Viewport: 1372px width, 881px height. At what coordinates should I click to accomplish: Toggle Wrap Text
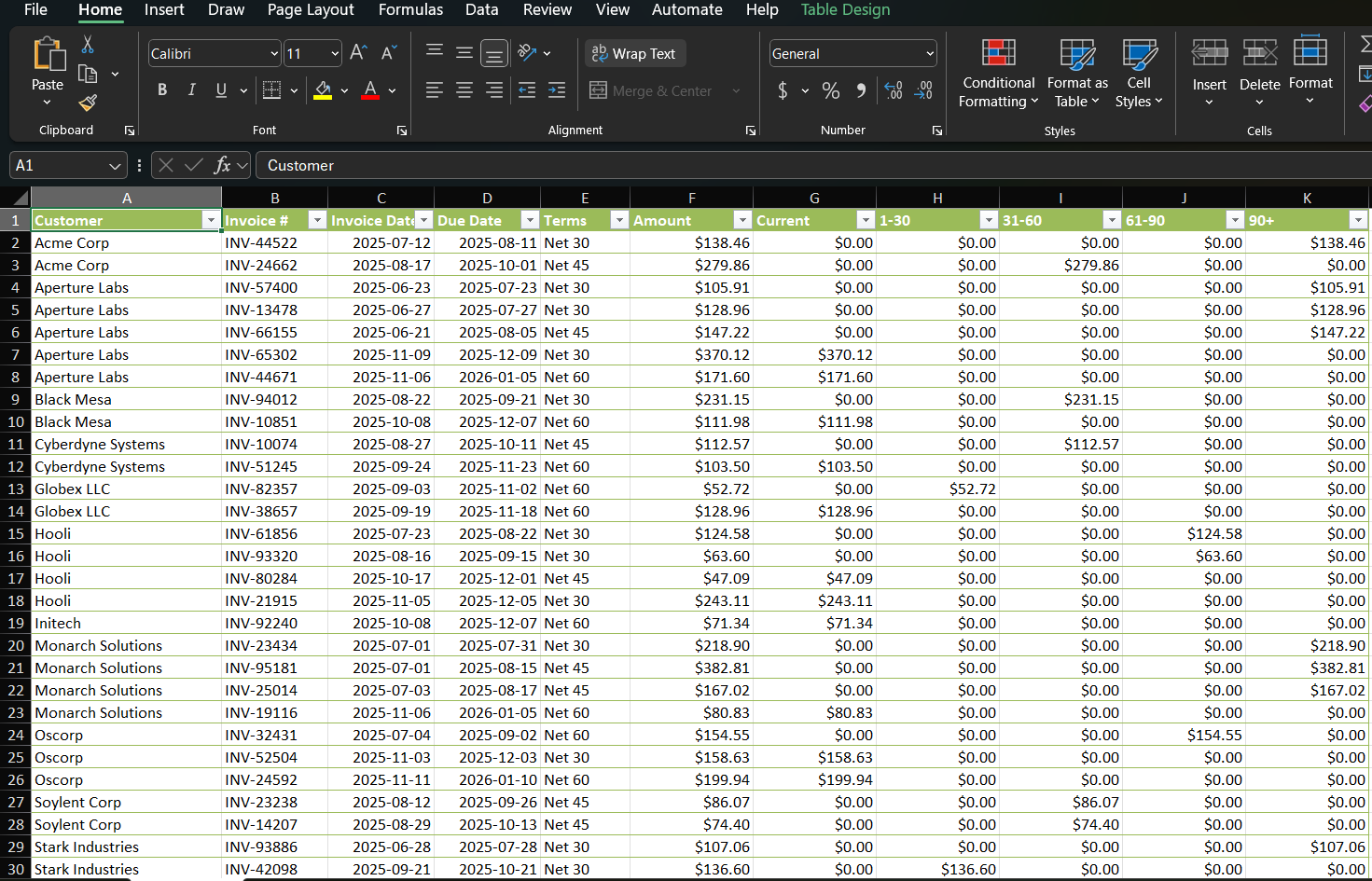point(634,53)
